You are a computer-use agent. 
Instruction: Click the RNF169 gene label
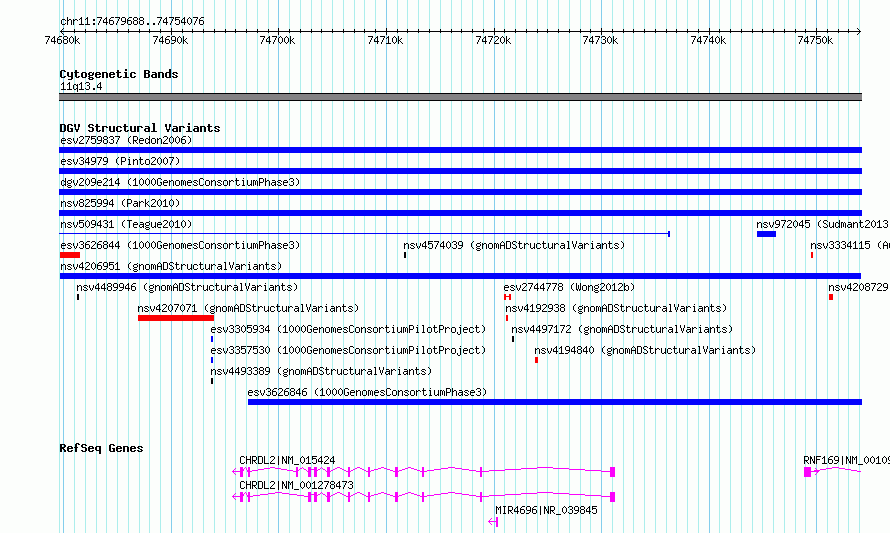pos(846,460)
